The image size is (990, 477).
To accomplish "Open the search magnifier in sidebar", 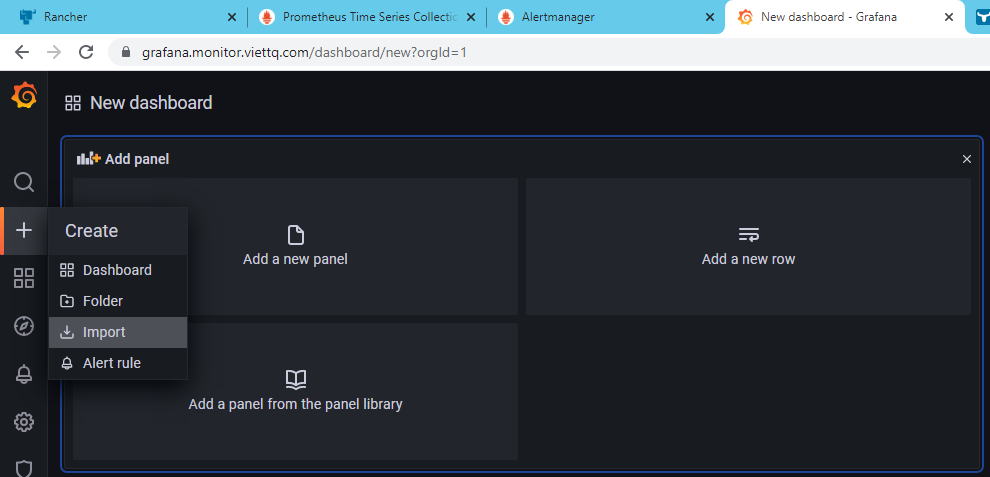I will pos(24,183).
